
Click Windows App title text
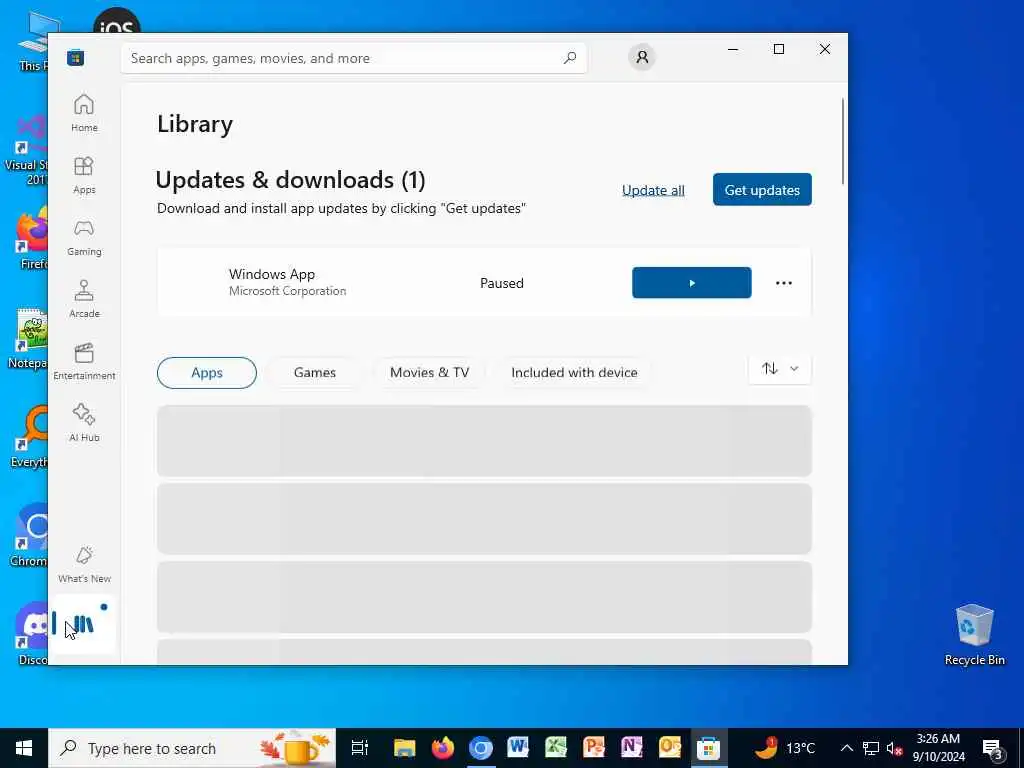coord(272,274)
